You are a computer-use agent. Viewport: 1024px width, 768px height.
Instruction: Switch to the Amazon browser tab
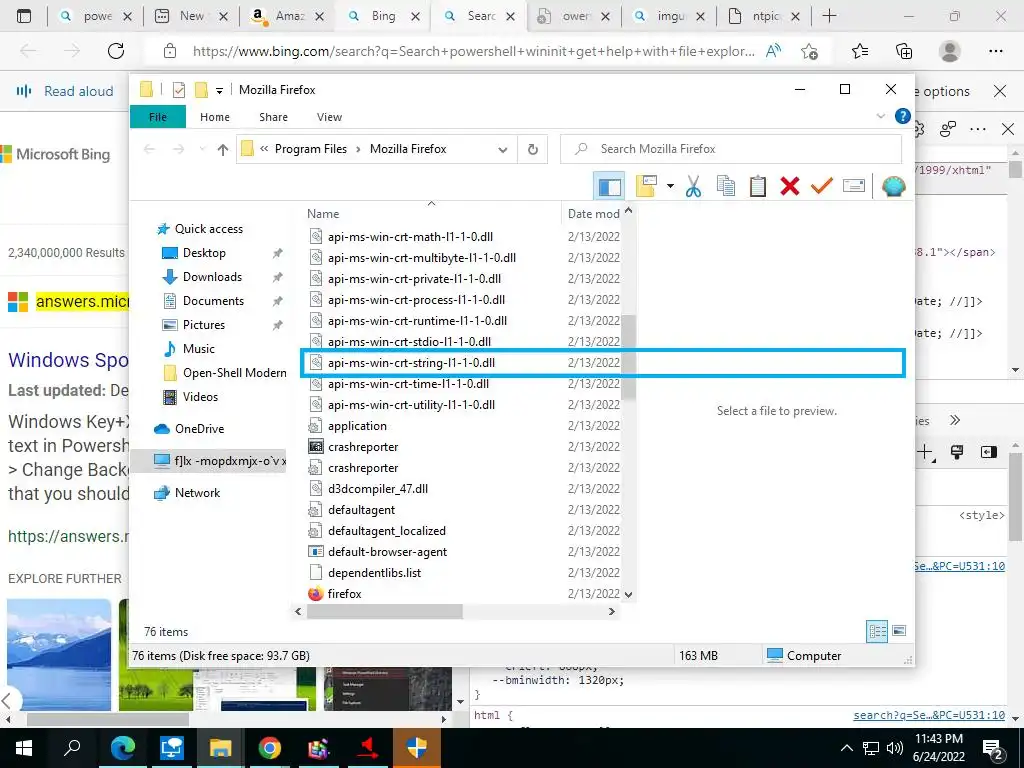pos(287,16)
